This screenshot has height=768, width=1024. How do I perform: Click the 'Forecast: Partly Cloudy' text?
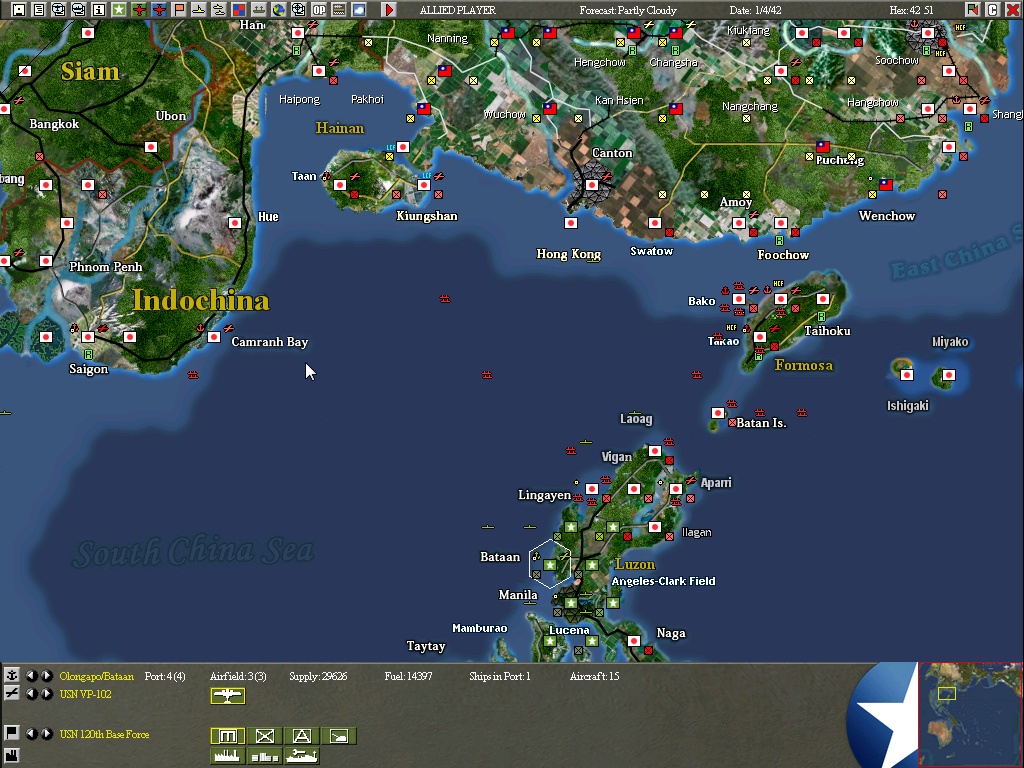[x=628, y=10]
